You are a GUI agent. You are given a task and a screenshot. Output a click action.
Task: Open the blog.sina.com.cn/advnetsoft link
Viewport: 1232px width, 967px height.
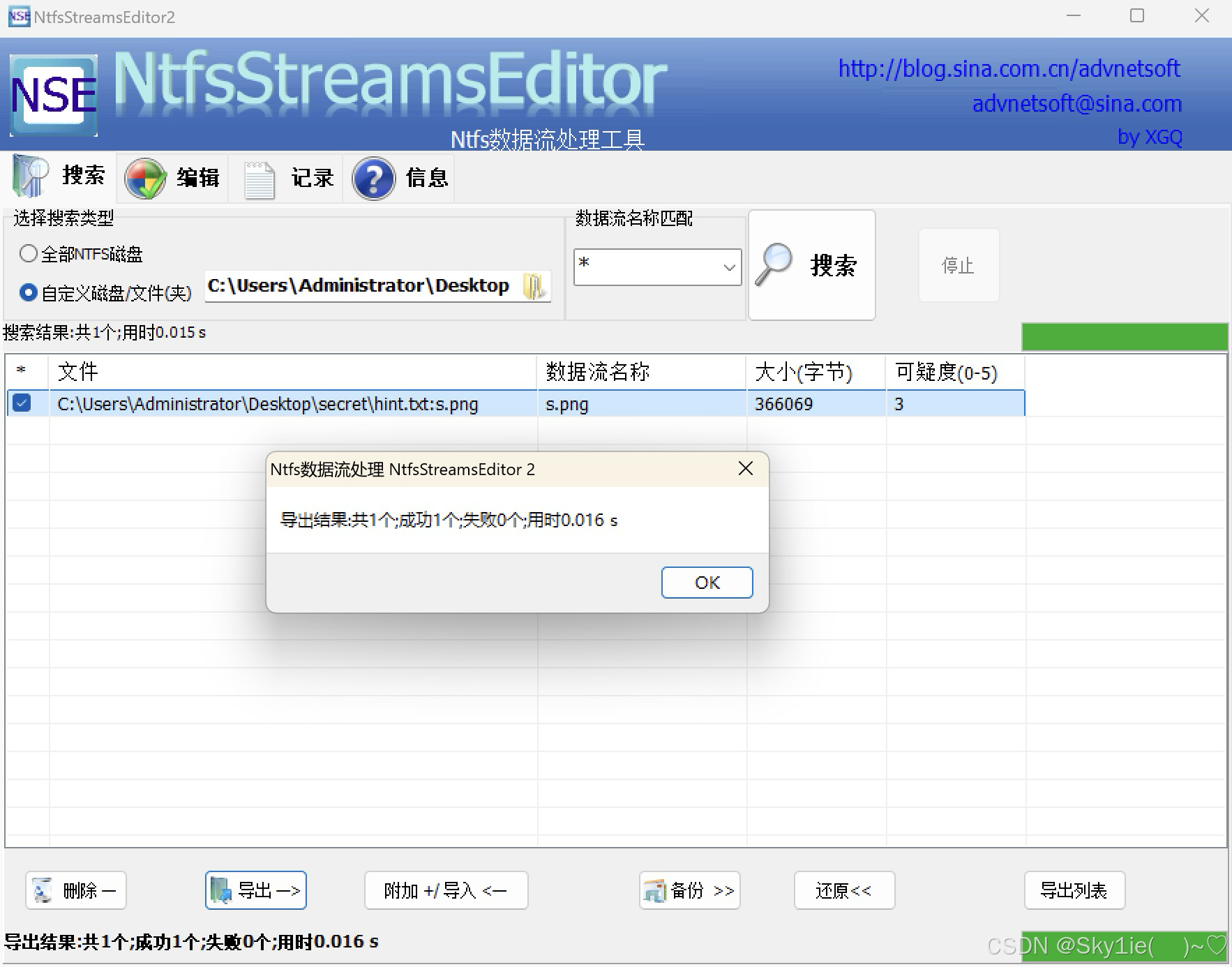pyautogui.click(x=1009, y=68)
